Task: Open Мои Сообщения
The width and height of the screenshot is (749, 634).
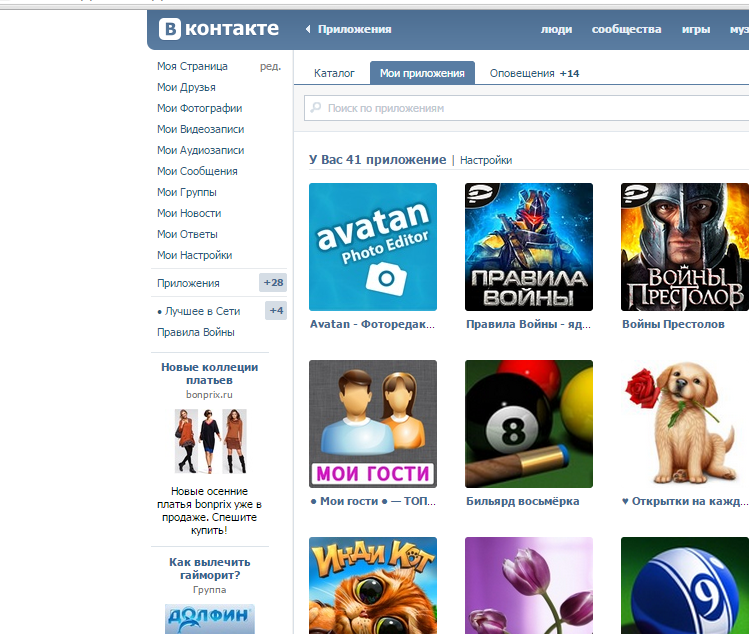Action: (197, 171)
